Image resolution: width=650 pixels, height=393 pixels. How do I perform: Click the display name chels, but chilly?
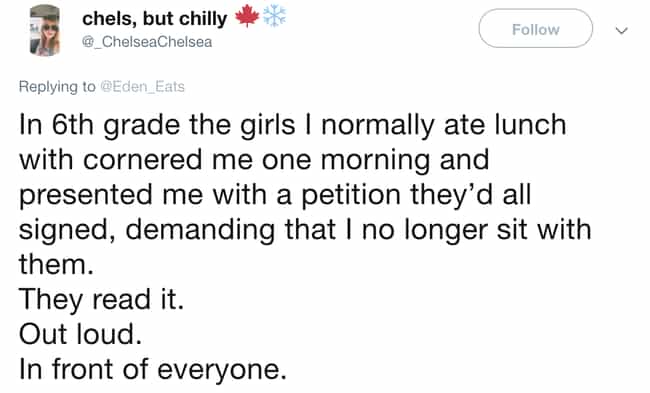(155, 19)
